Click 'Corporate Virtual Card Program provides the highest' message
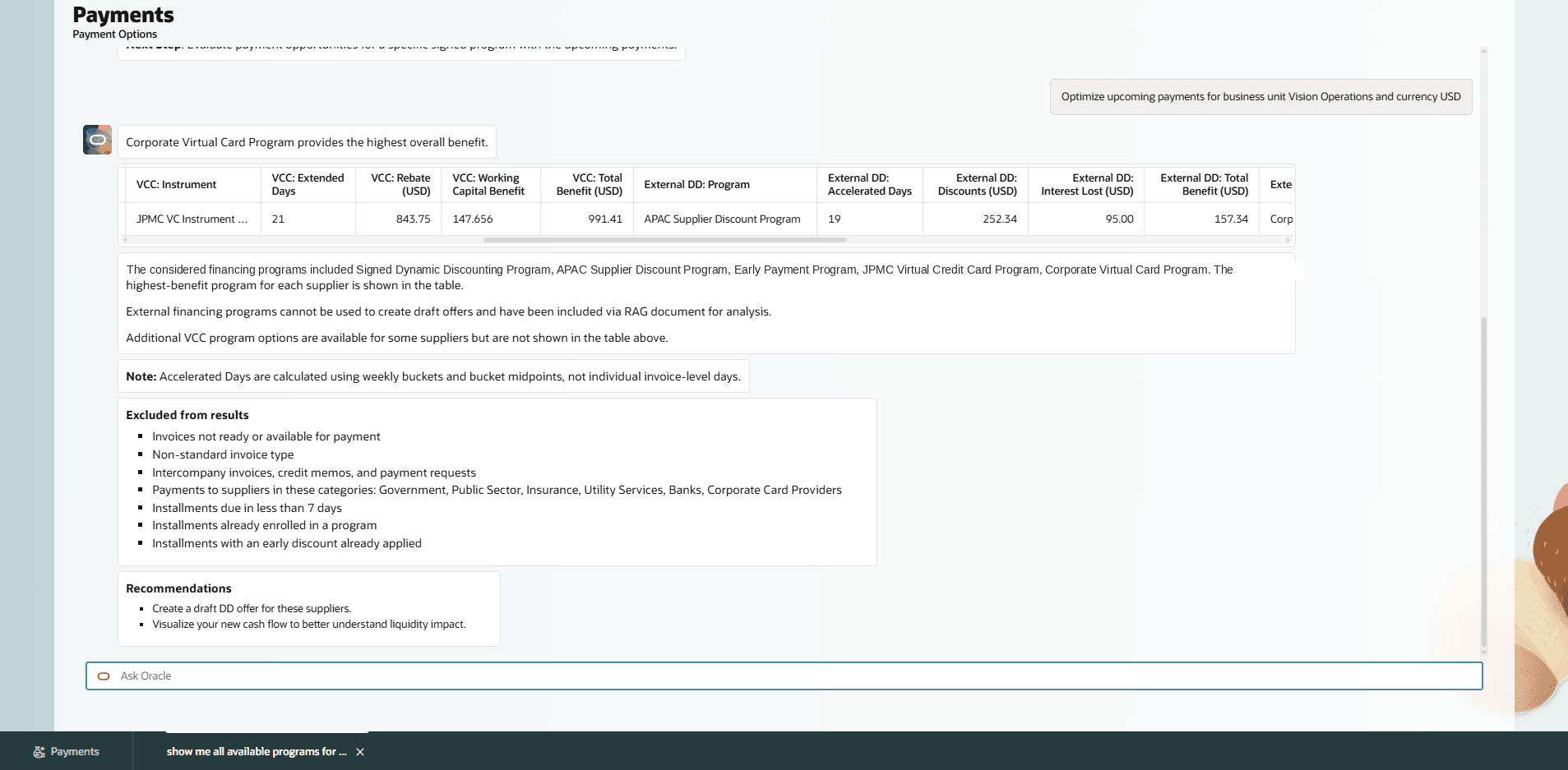This screenshot has width=1568, height=770. [x=307, y=142]
